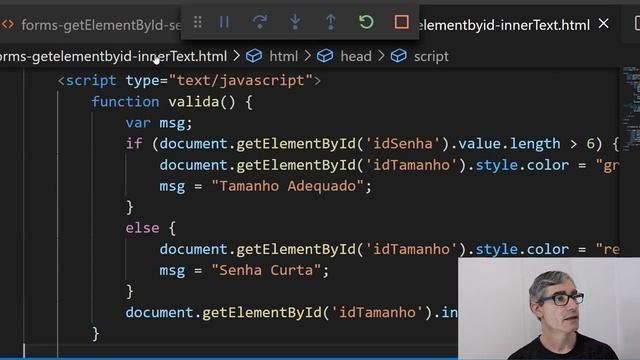Open the script breadcrumb segment

pos(431,56)
